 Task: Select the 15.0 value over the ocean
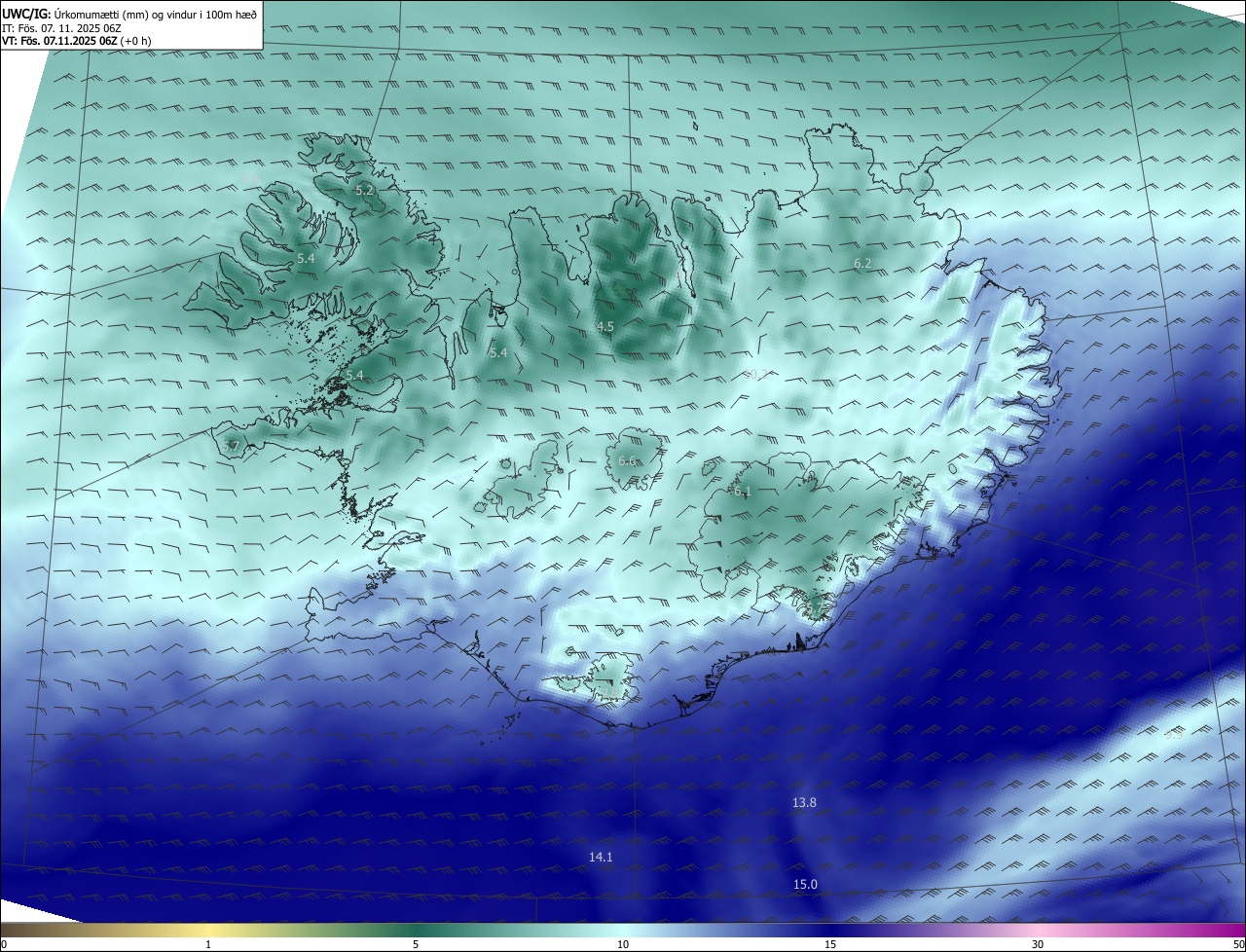click(x=805, y=884)
